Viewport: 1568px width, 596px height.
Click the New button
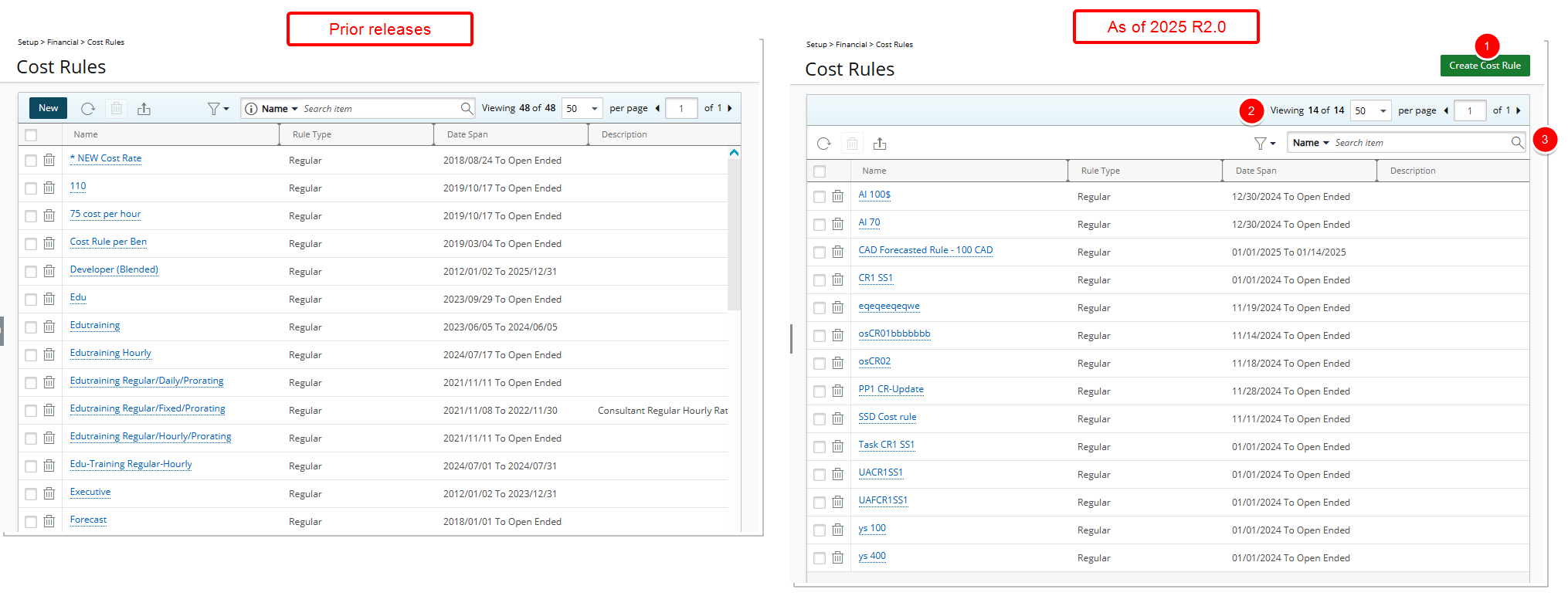pyautogui.click(x=48, y=108)
